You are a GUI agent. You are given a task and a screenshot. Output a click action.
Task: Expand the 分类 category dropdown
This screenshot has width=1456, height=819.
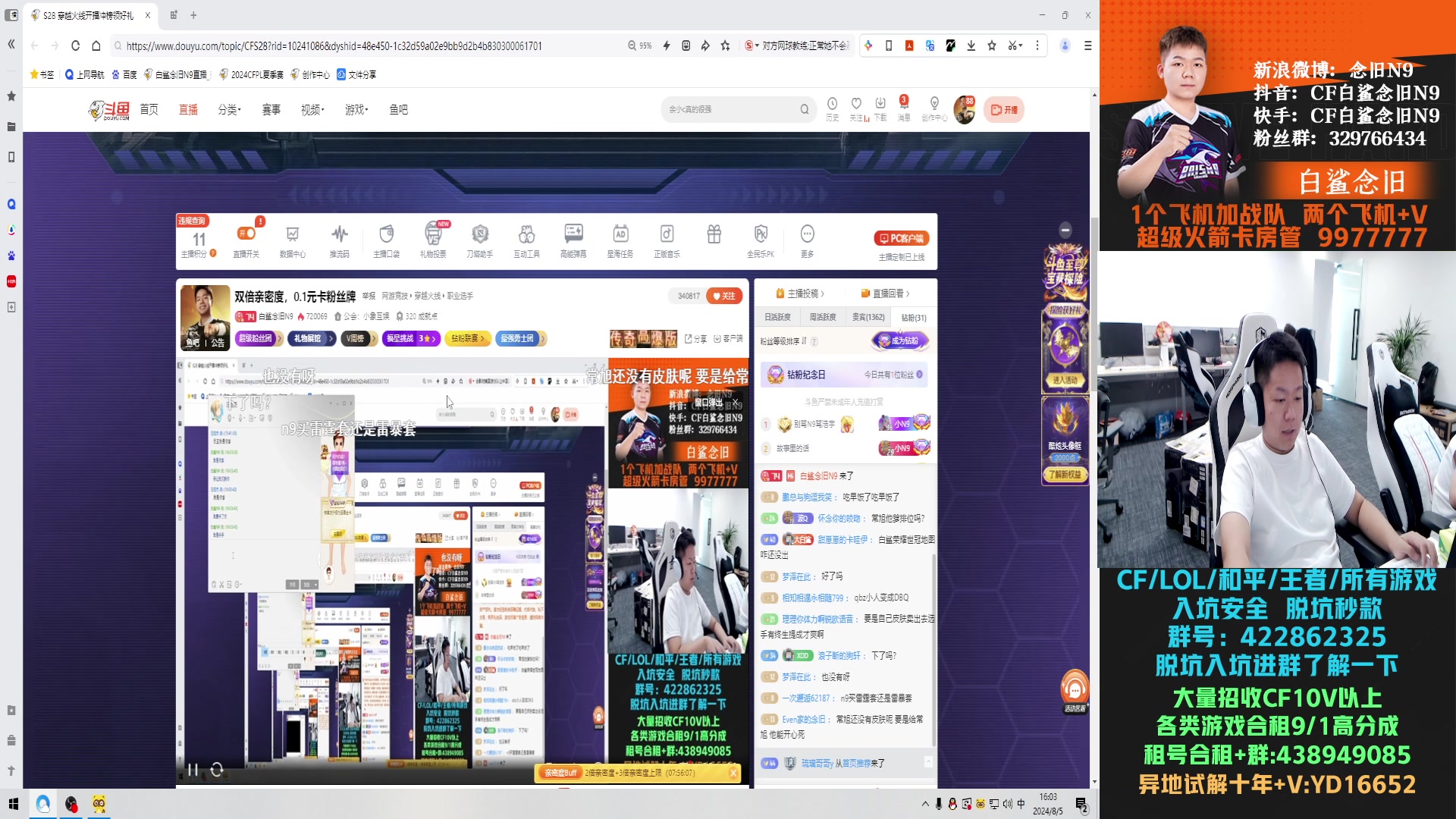[229, 110]
